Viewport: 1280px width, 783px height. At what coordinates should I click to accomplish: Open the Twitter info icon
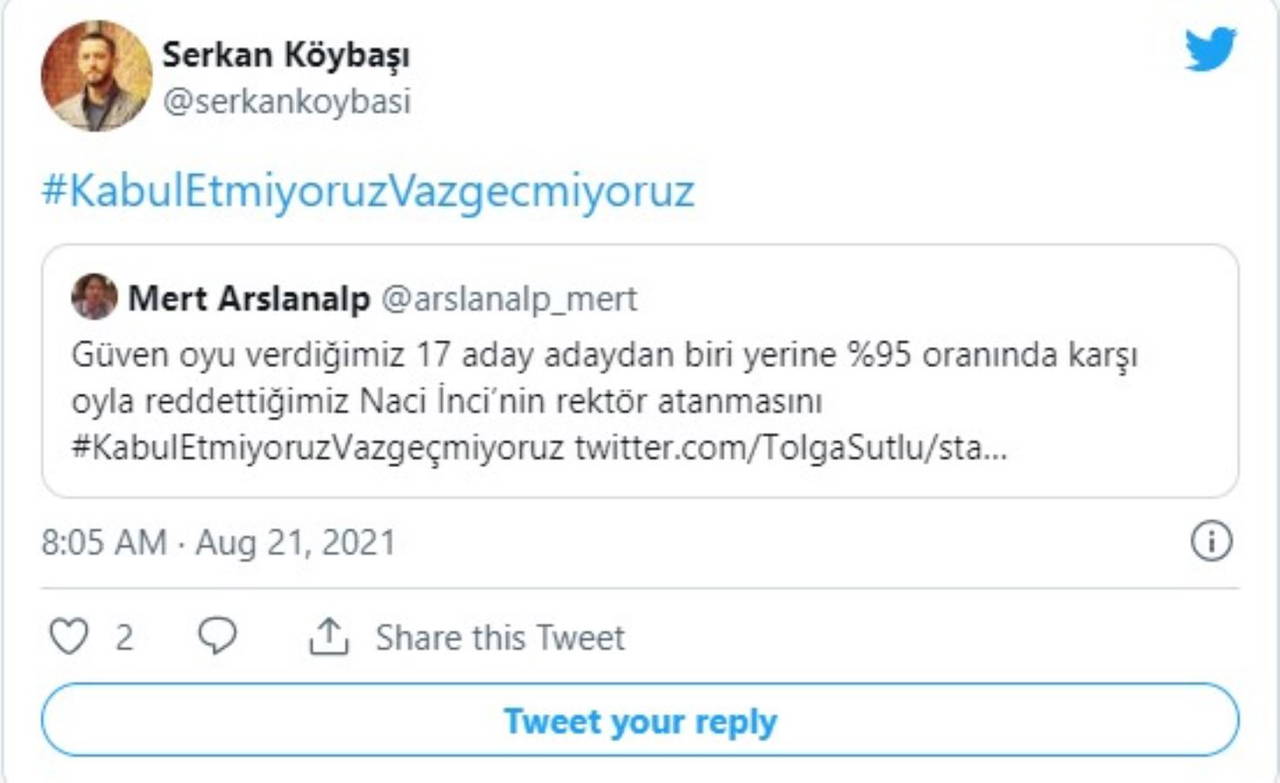(1211, 542)
